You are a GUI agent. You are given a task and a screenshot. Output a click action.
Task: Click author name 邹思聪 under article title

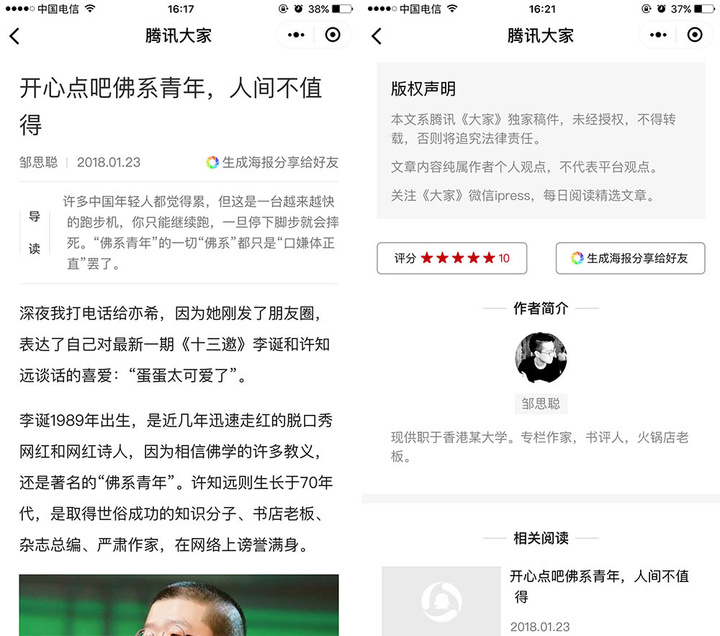point(39,163)
